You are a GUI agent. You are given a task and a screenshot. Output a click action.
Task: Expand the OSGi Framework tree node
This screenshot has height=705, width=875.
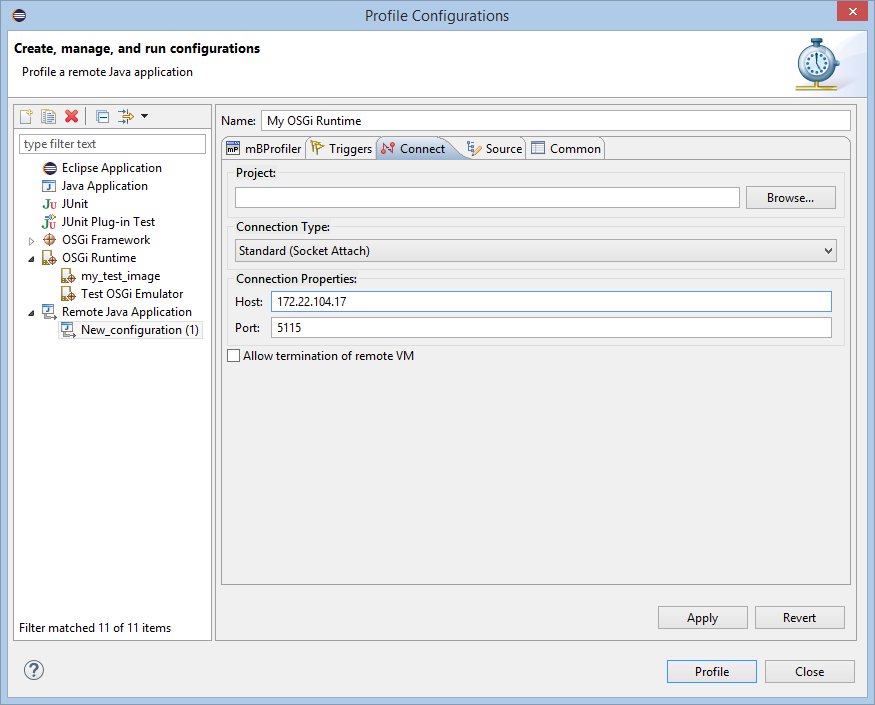click(x=31, y=241)
